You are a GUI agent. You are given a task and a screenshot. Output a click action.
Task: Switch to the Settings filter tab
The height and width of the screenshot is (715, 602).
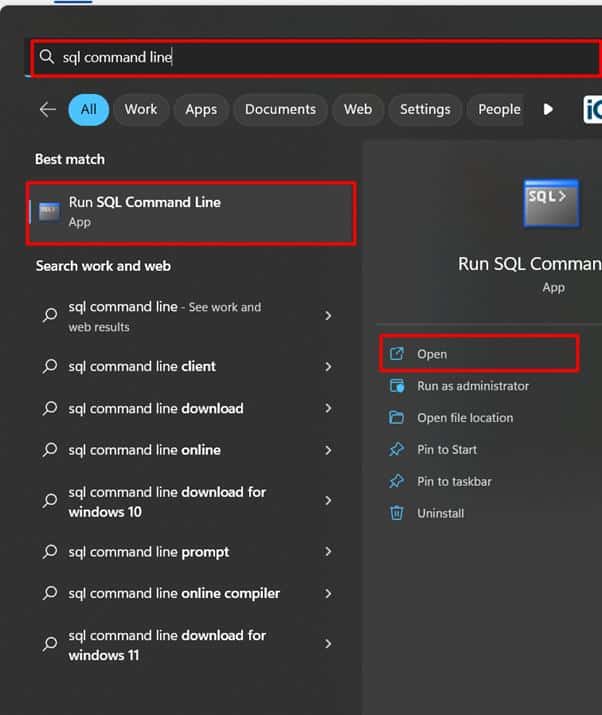coord(425,109)
